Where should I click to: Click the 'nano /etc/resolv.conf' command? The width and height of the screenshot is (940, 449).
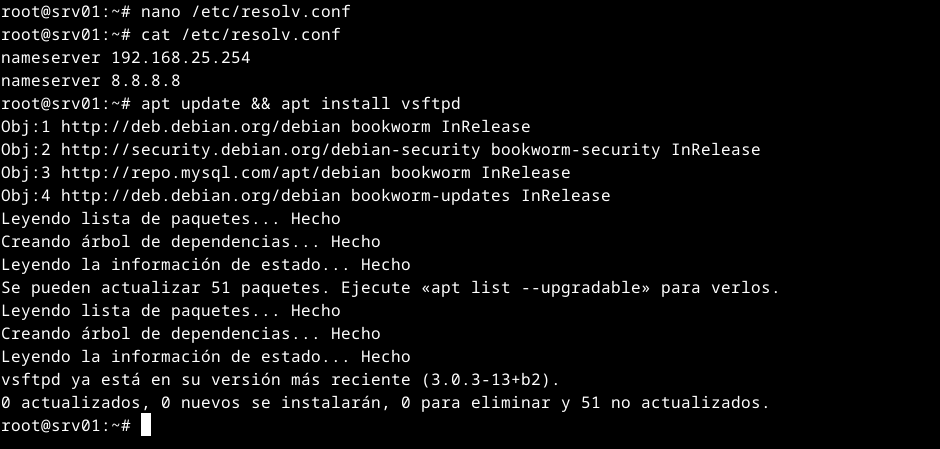click(246, 12)
